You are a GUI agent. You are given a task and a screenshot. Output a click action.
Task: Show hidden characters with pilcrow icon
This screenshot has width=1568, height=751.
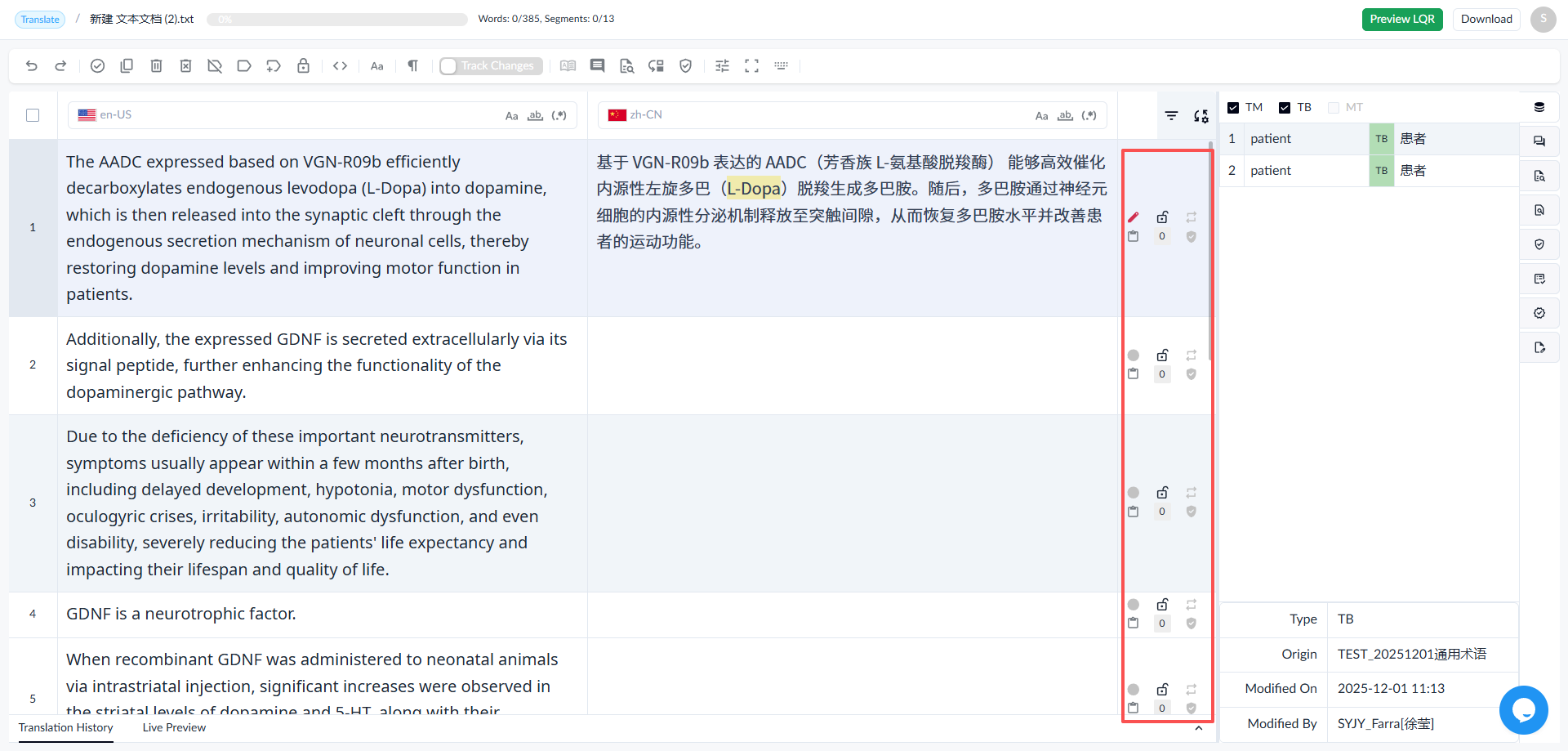(x=412, y=66)
